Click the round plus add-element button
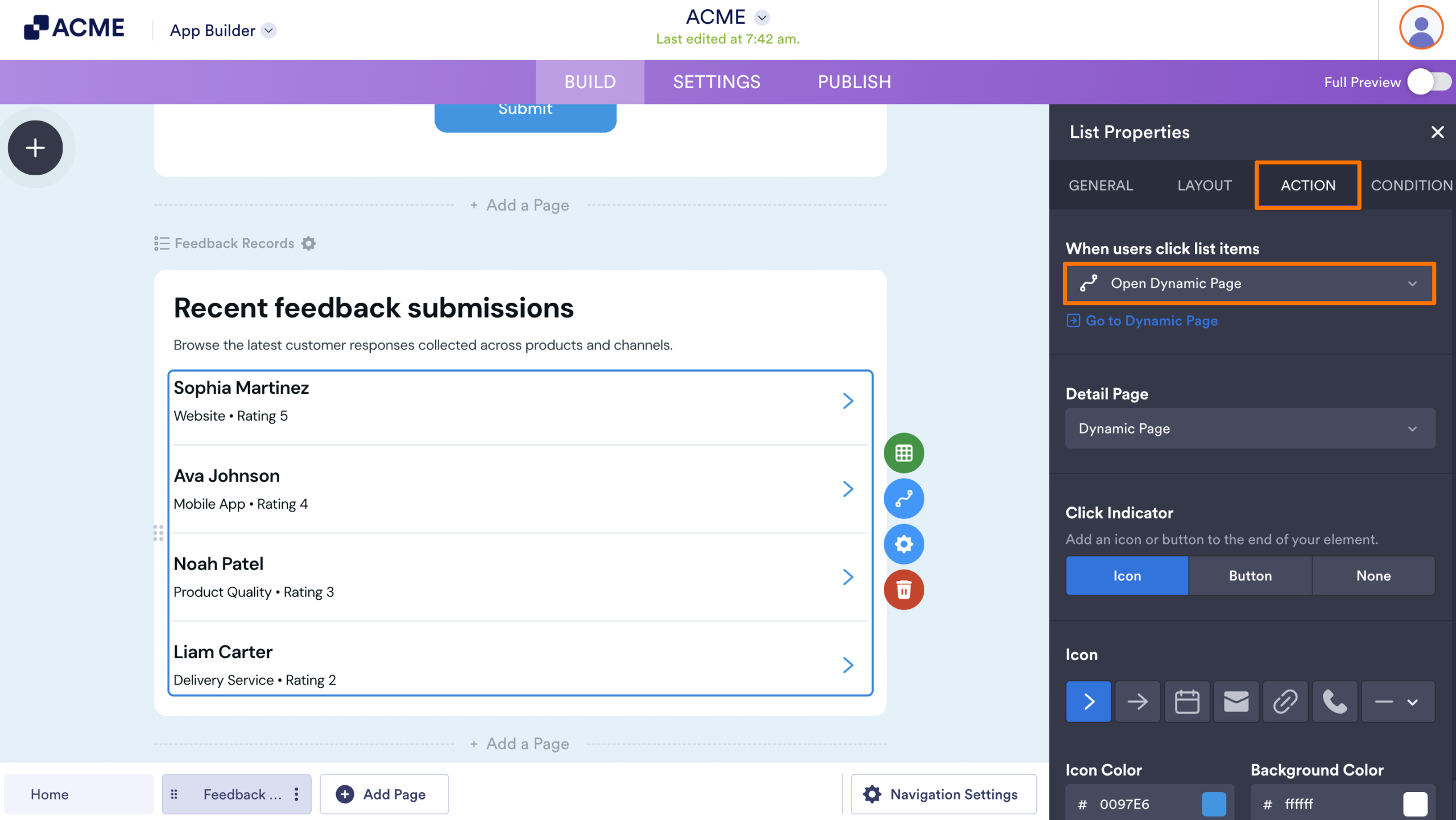Screen dimensions: 1456x820 35,148
